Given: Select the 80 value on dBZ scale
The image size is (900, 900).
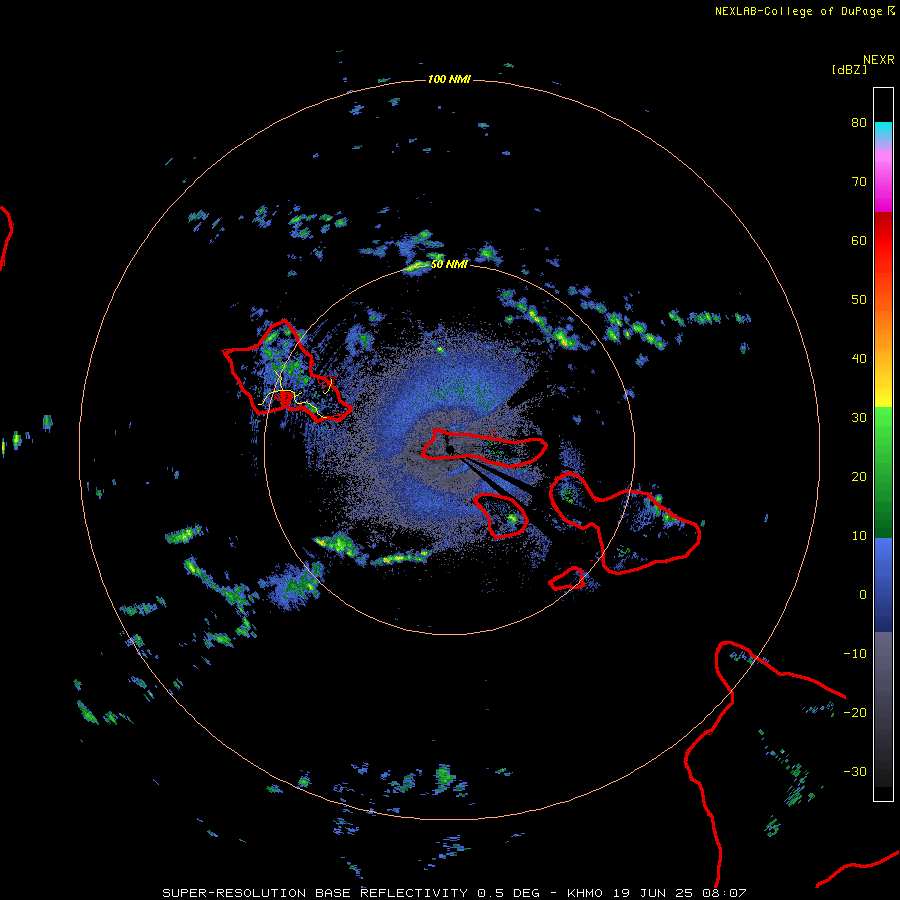Looking at the screenshot, I should point(859,122).
